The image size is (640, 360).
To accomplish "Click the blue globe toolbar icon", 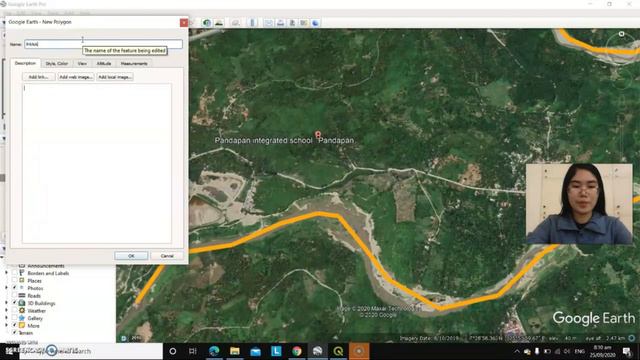I will coord(316,23).
